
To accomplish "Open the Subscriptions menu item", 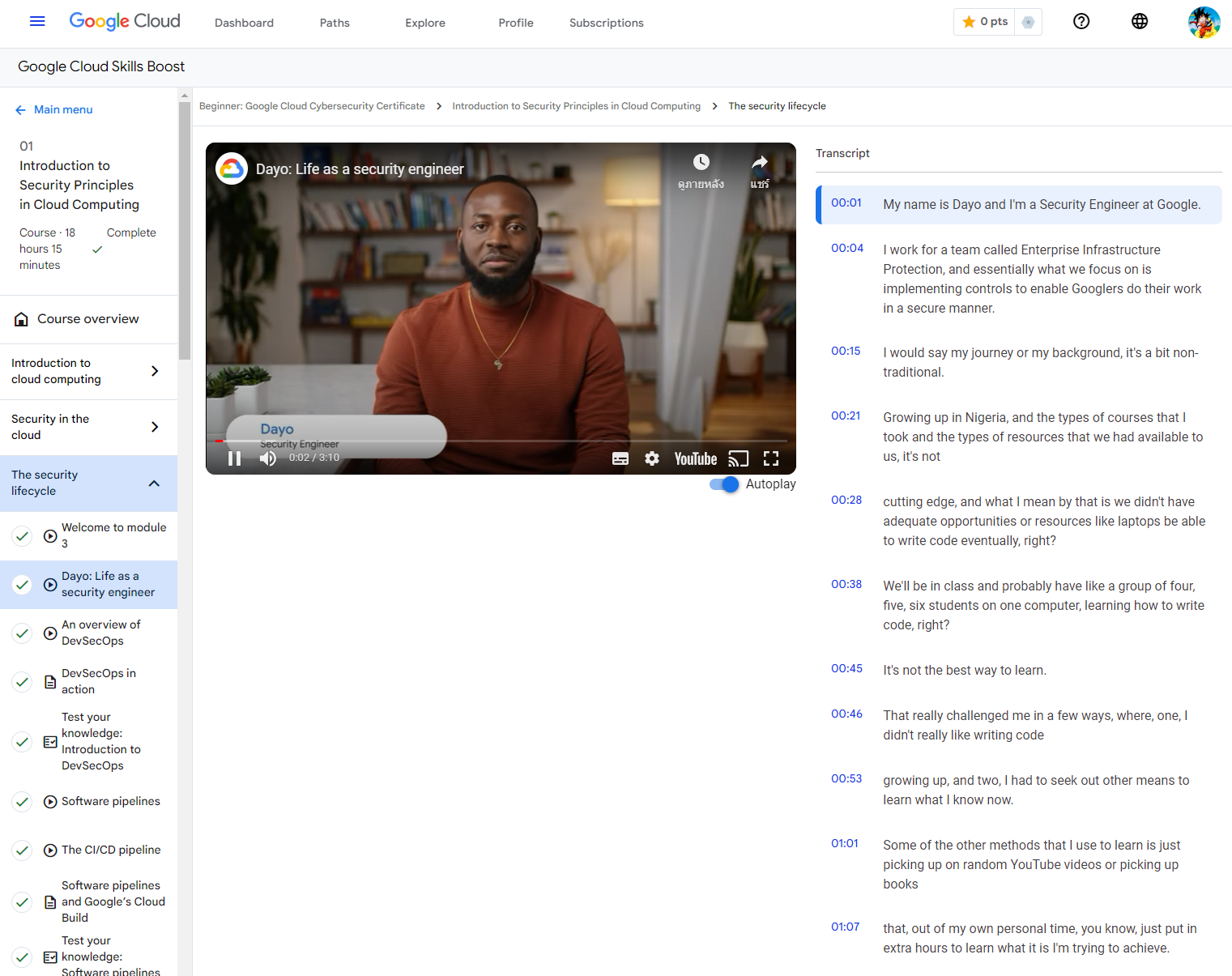I will (606, 23).
